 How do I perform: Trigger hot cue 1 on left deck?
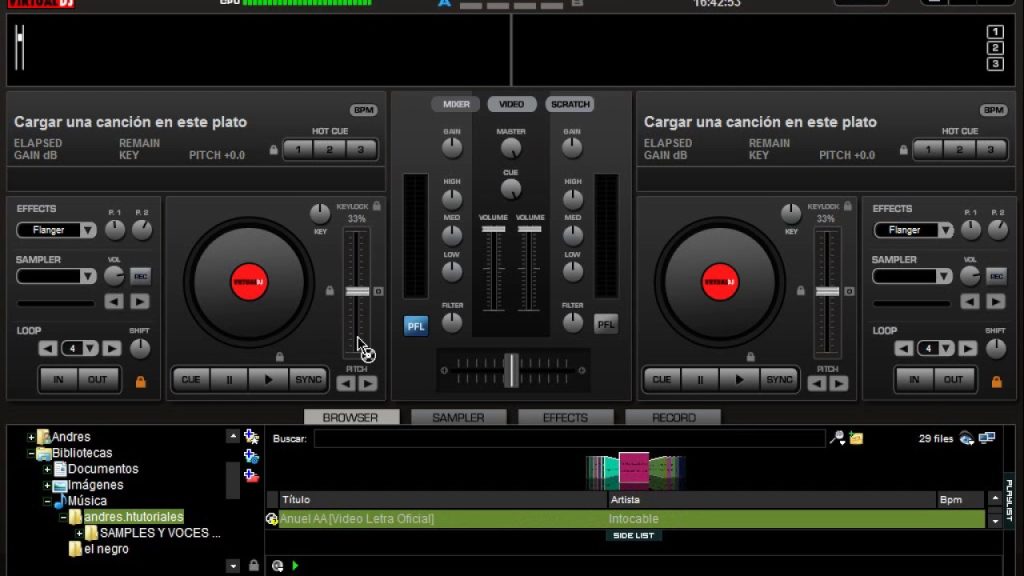(x=298, y=150)
